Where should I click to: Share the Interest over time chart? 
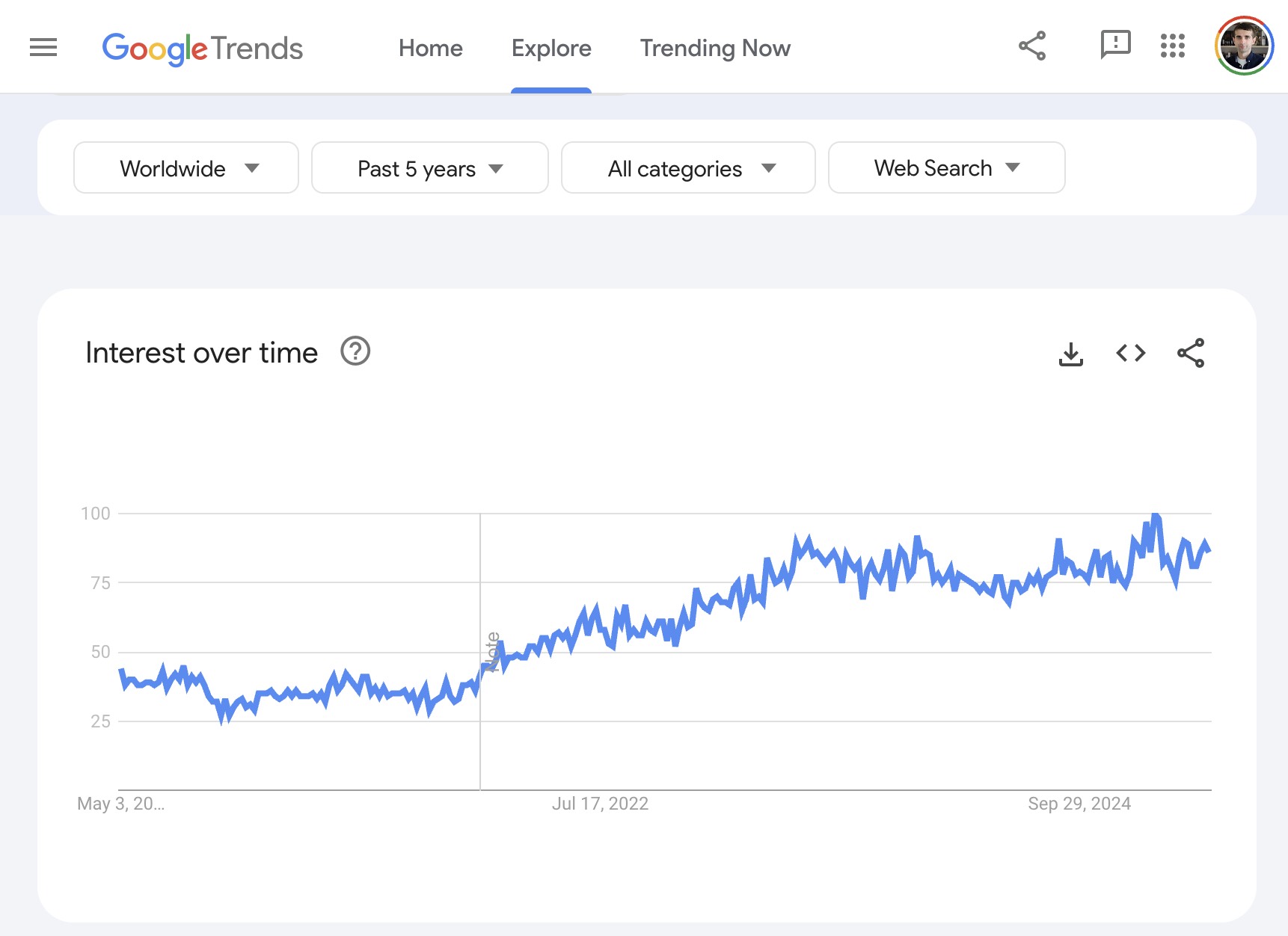(1190, 353)
